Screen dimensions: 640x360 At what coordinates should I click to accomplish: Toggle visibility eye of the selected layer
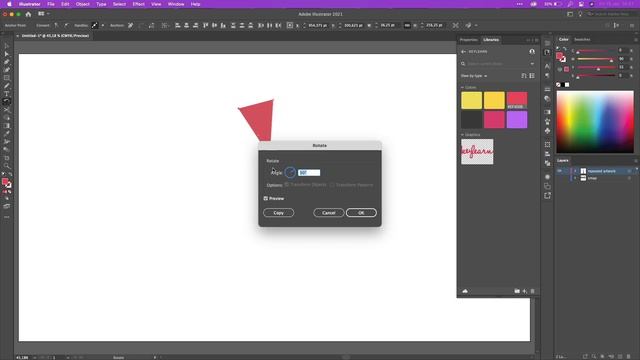point(560,171)
